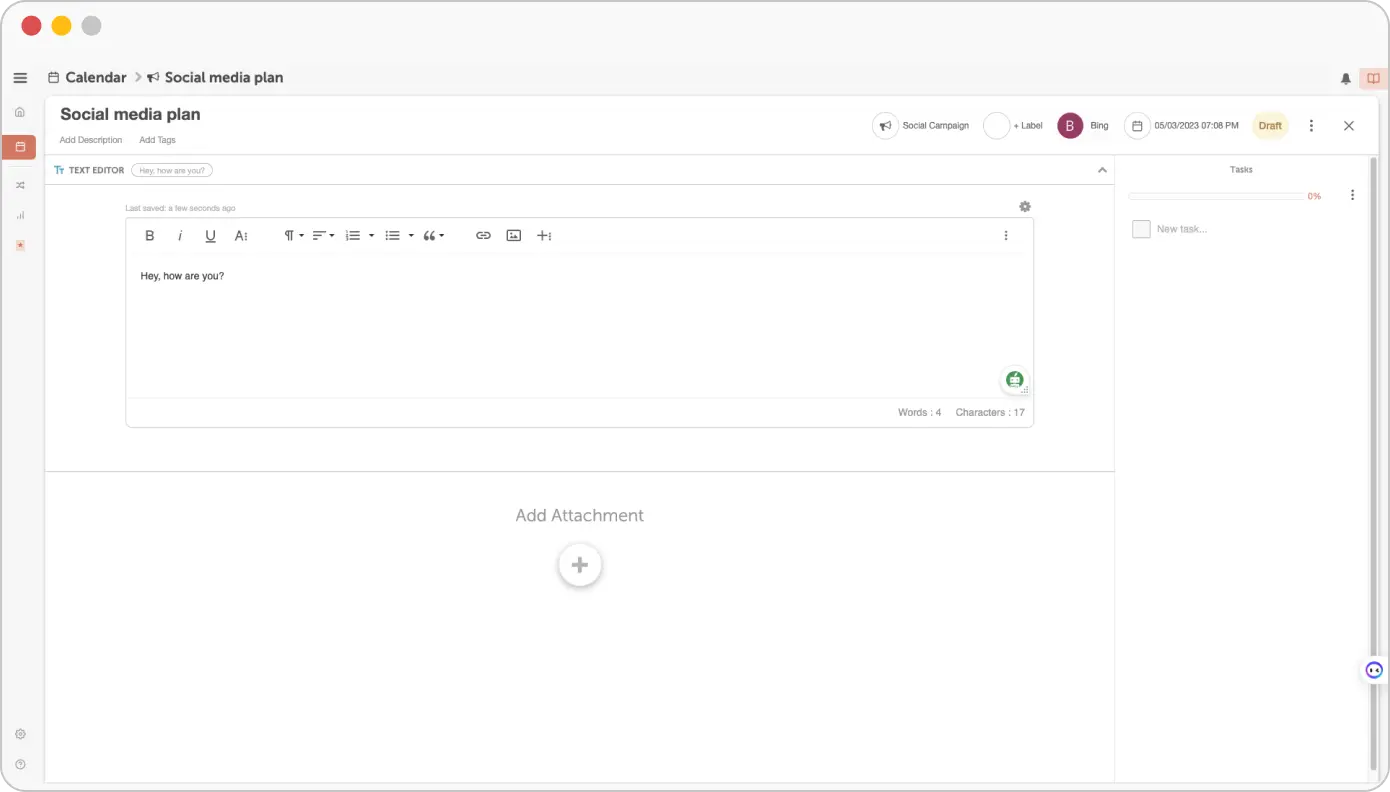This screenshot has height=792, width=1390.
Task: Click Add Tags below the title
Action: coord(157,140)
